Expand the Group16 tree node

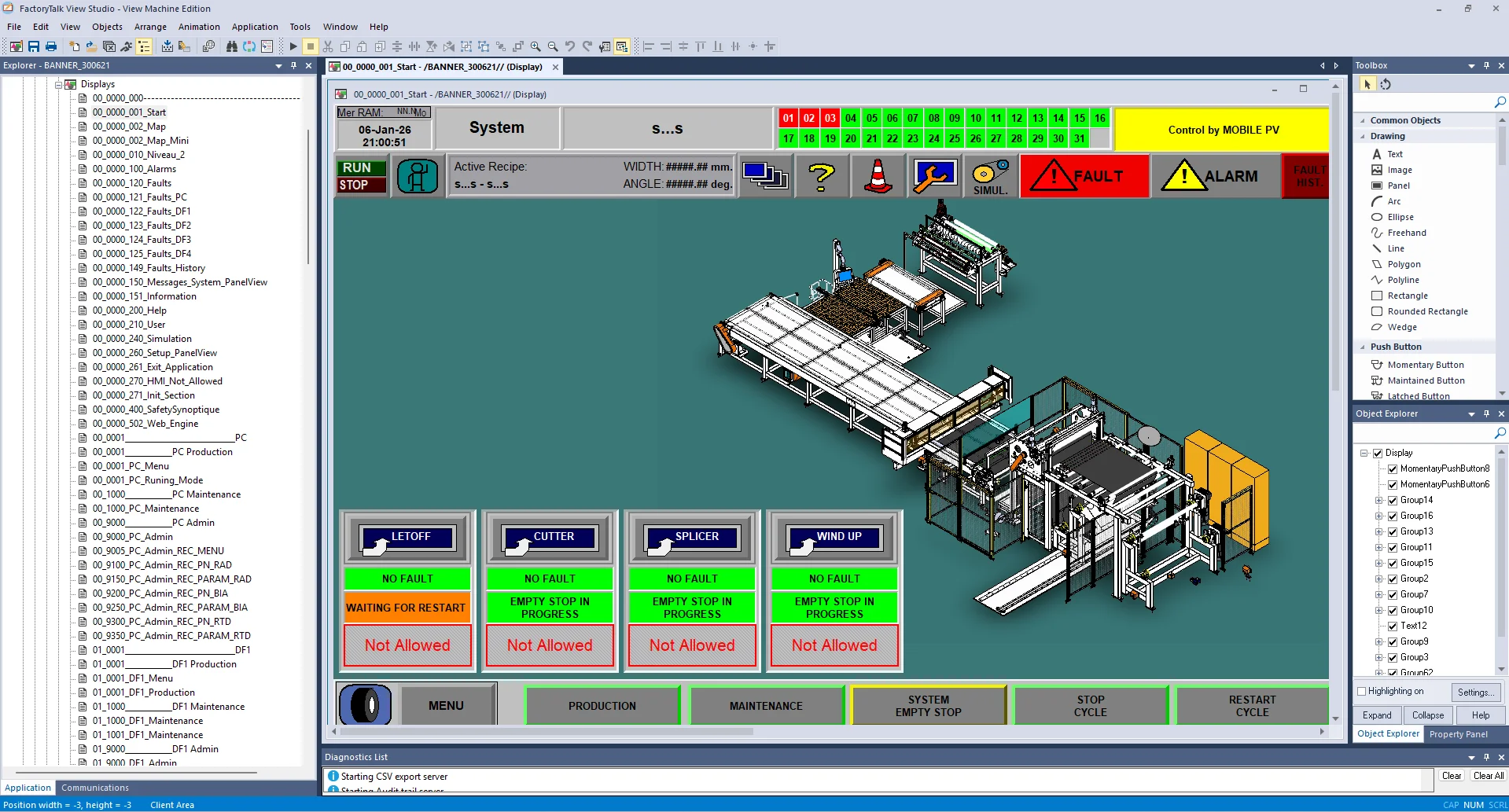tap(1380, 515)
